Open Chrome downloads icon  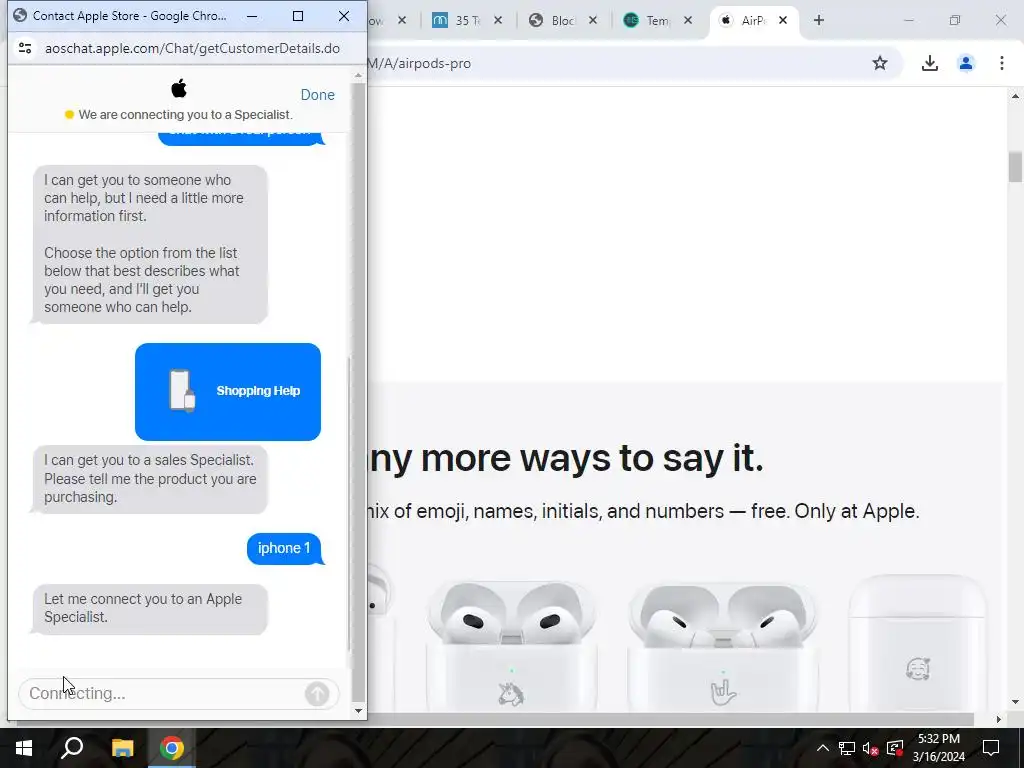click(930, 63)
